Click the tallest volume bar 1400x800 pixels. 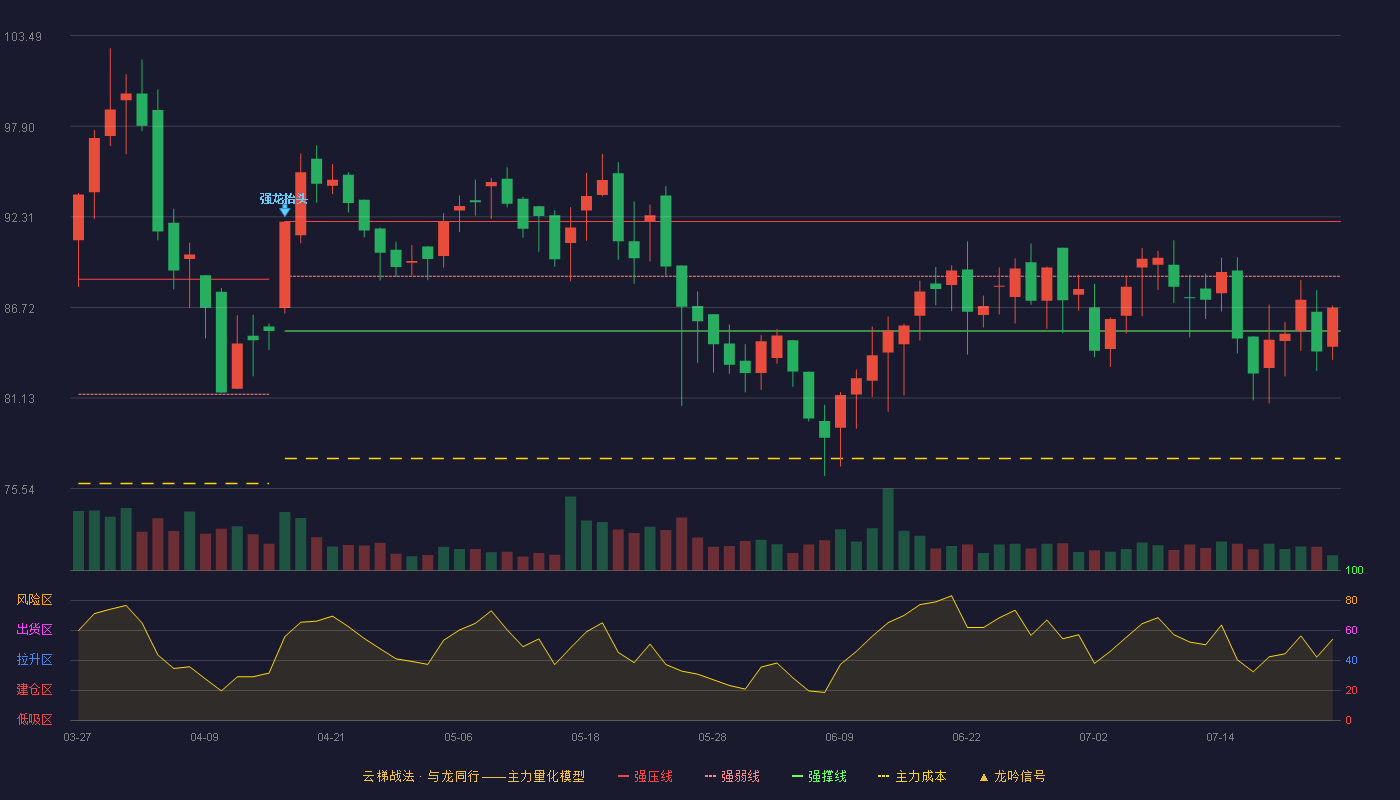[x=888, y=529]
